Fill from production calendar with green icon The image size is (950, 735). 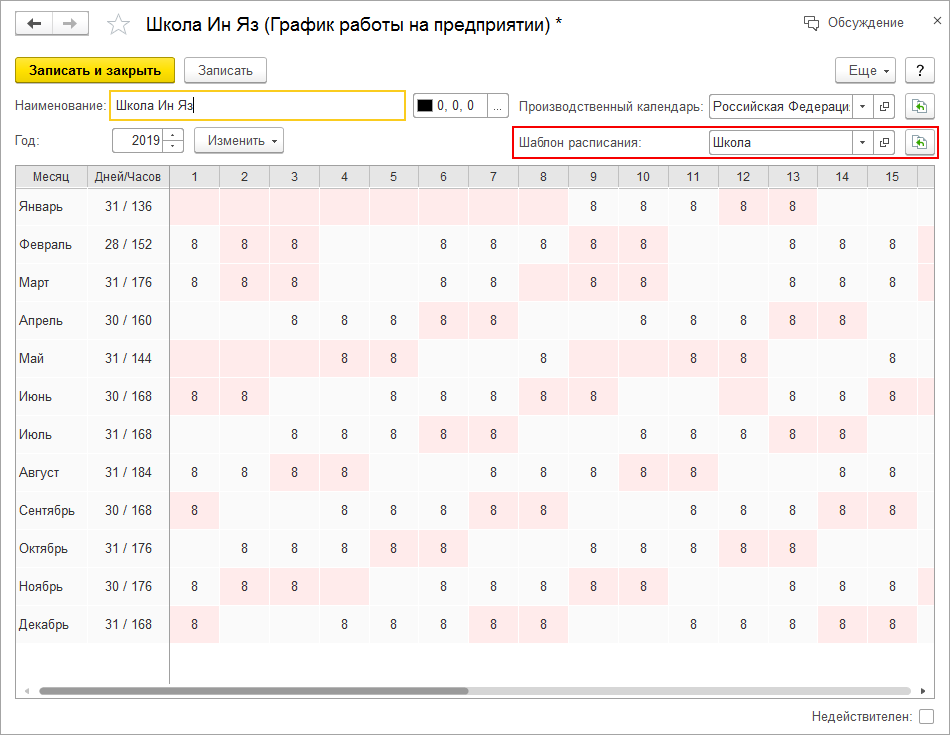click(x=920, y=107)
